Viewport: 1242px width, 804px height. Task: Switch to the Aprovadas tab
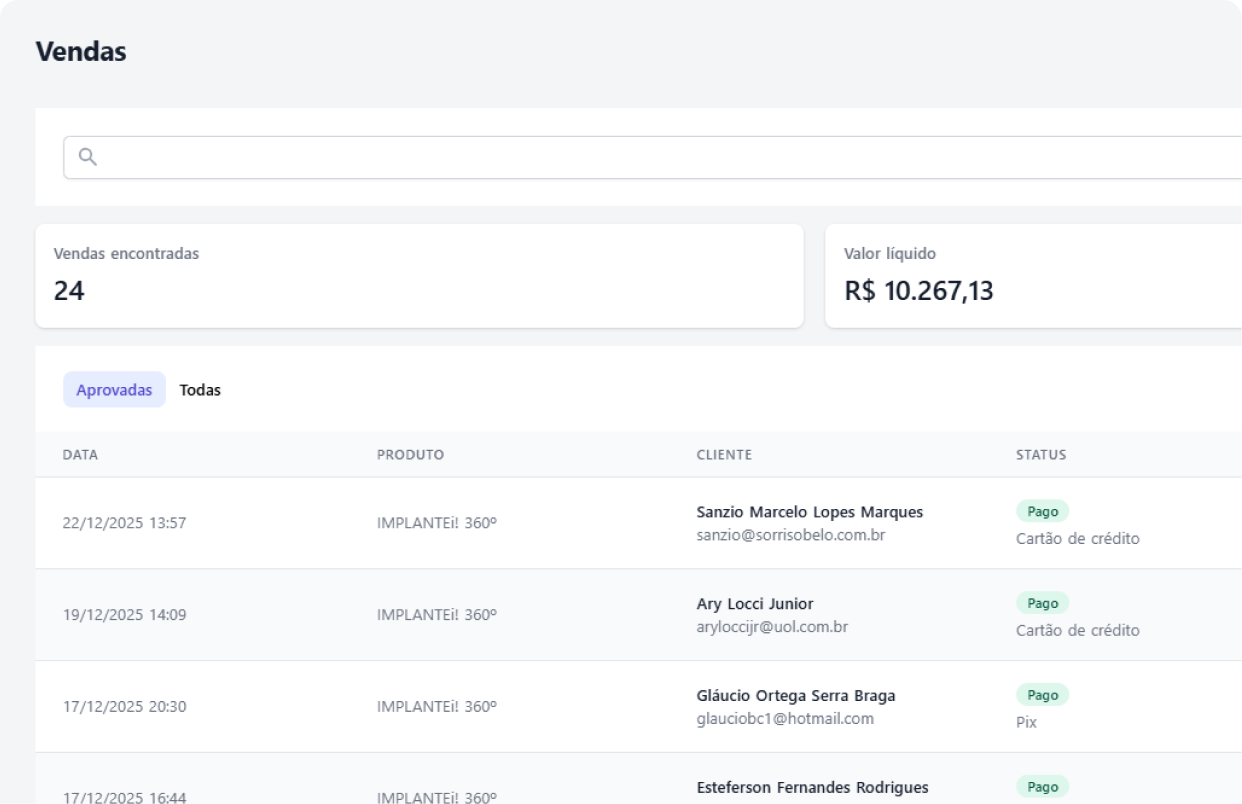point(114,390)
